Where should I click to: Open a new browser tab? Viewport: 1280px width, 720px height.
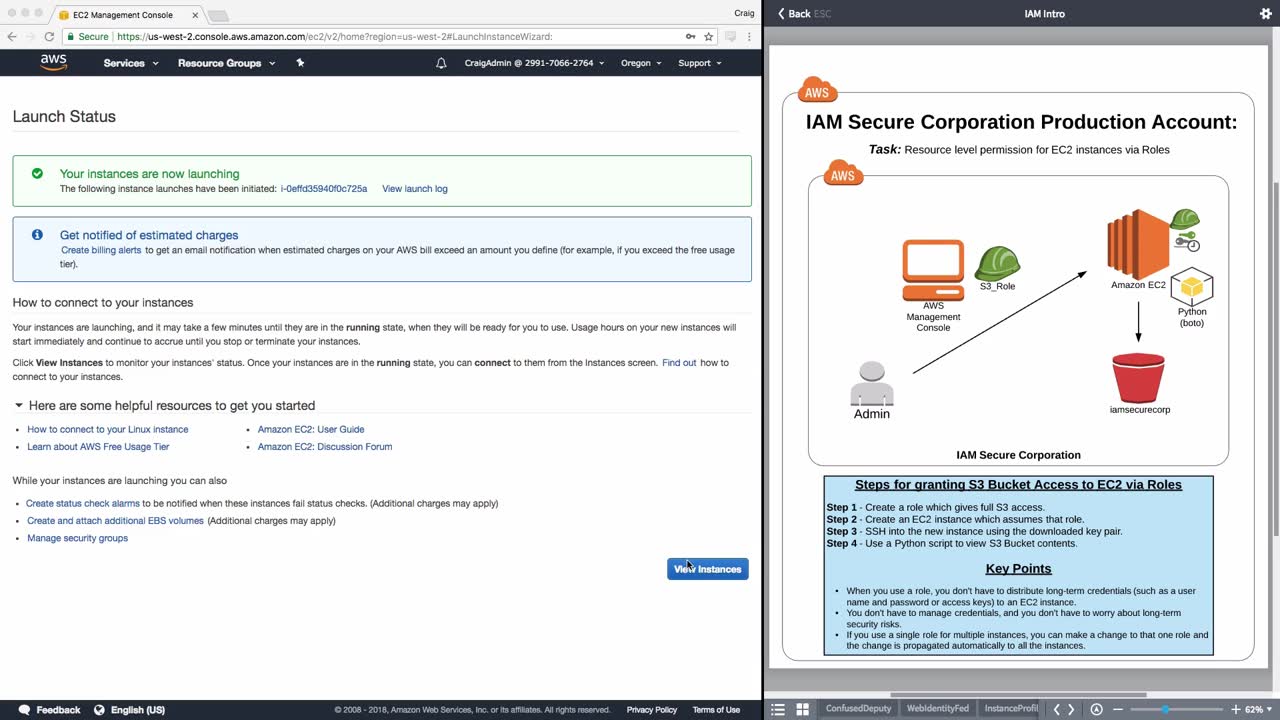[218, 16]
